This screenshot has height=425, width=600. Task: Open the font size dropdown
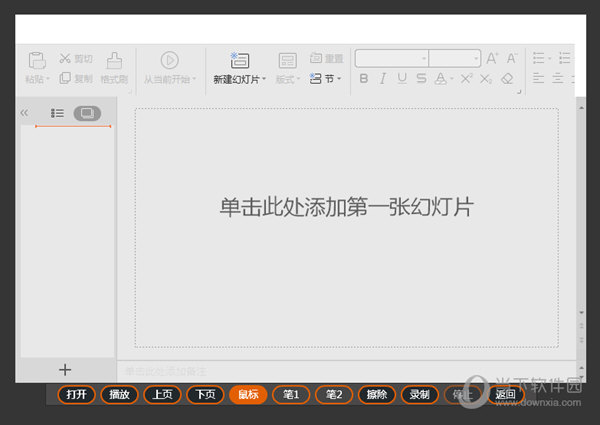pyautogui.click(x=476, y=59)
